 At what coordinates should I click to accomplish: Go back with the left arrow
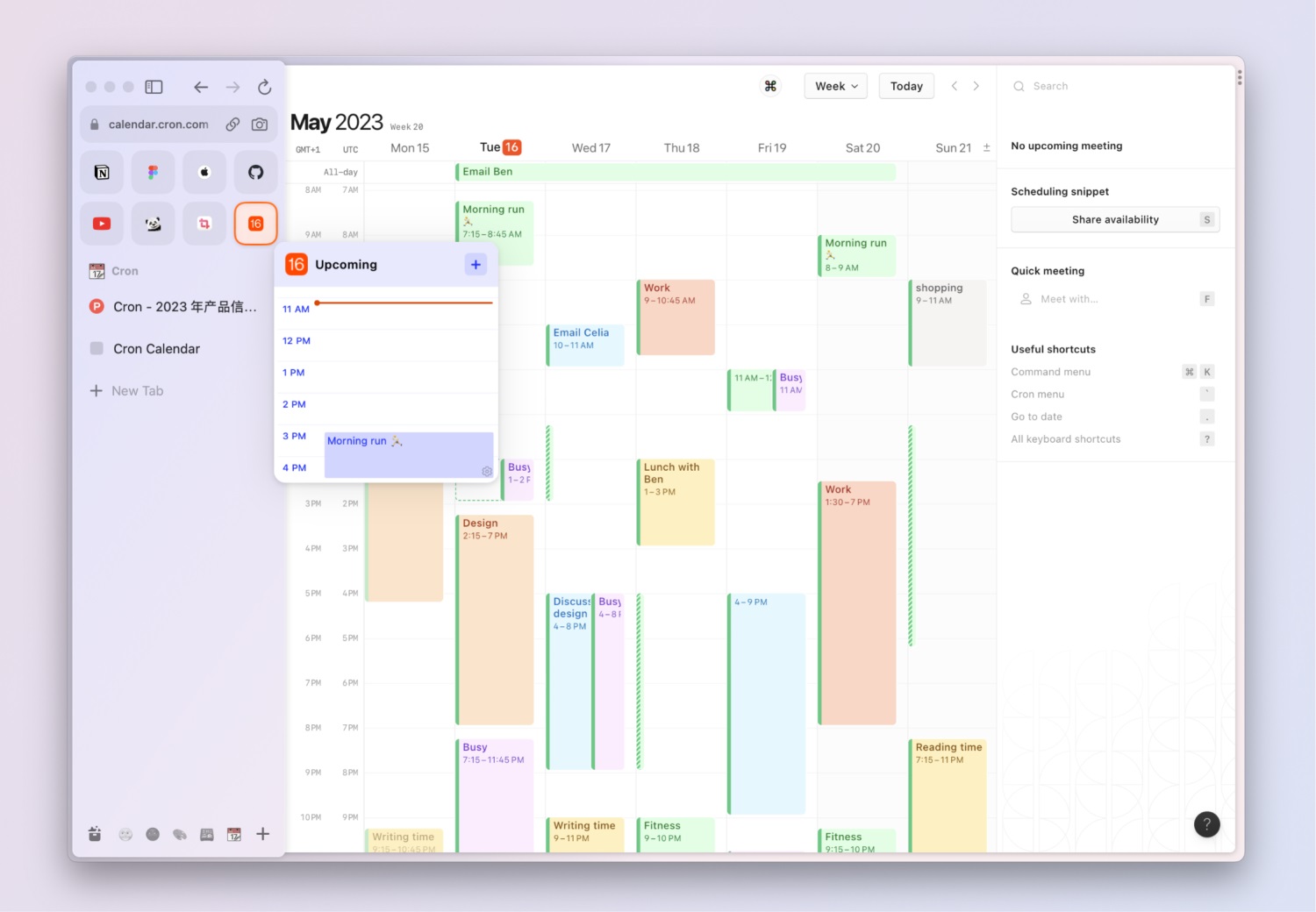click(x=201, y=87)
